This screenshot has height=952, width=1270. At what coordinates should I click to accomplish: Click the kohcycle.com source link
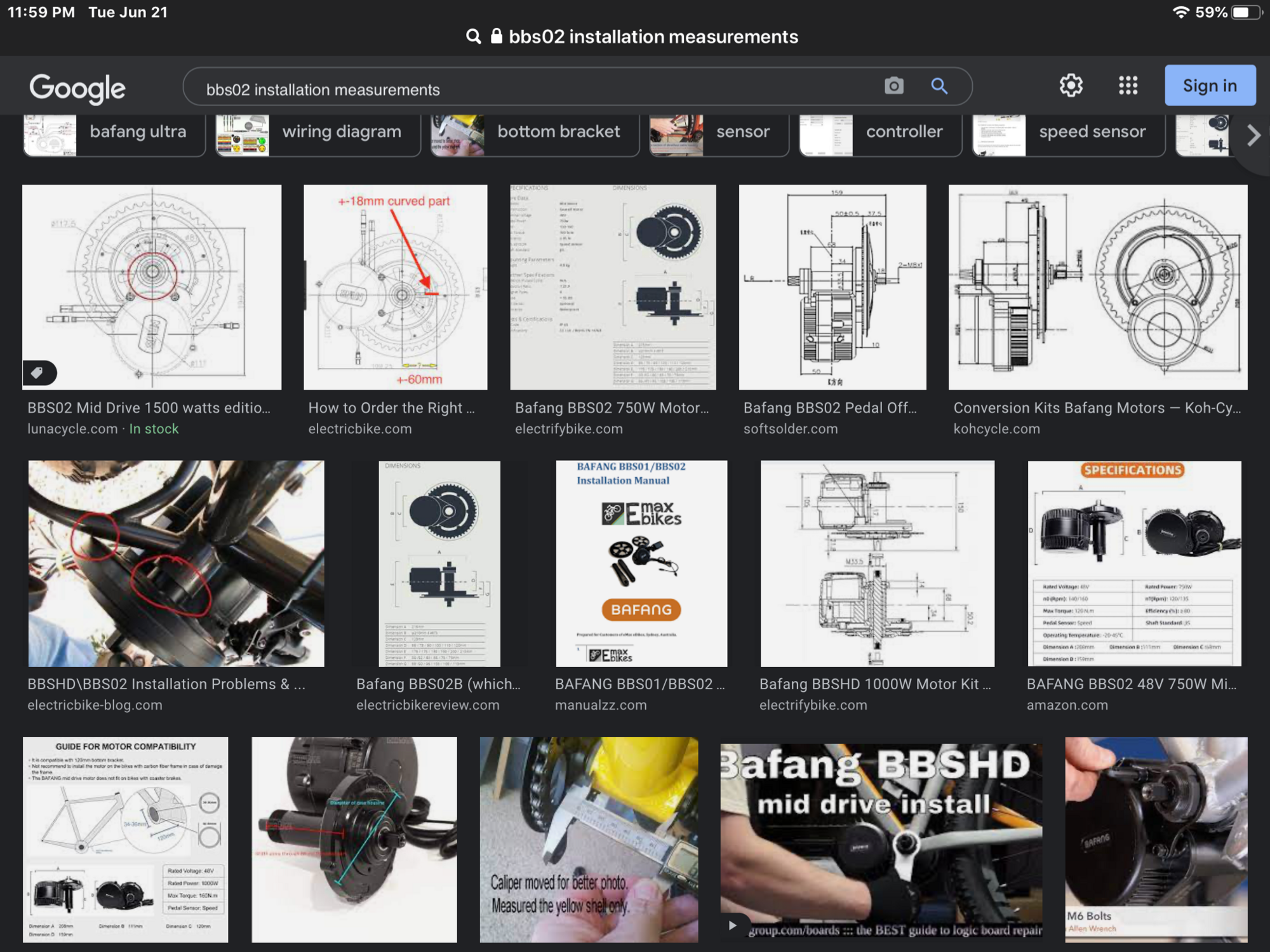tap(996, 429)
